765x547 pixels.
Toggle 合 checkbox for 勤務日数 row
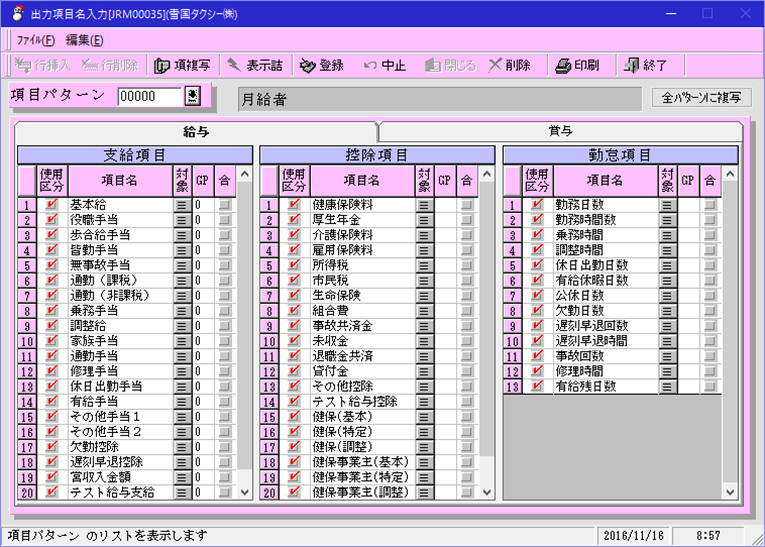click(x=710, y=205)
